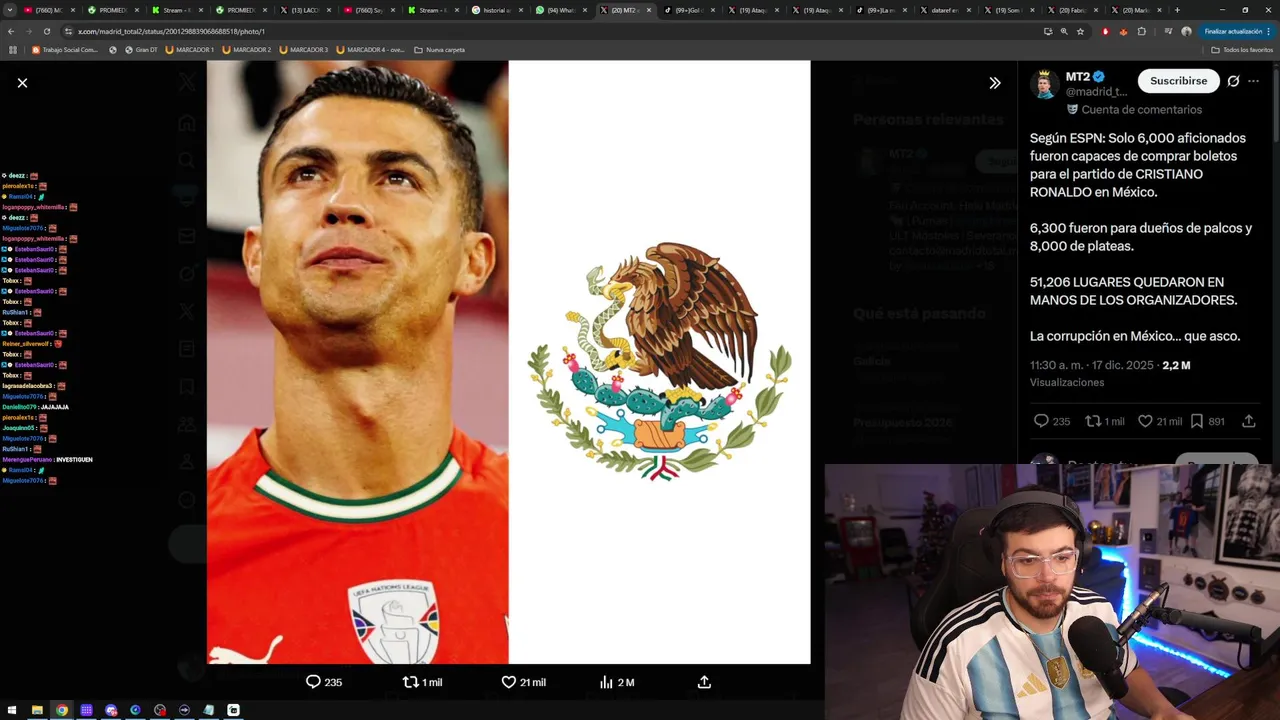Open the MT2 account name link
The width and height of the screenshot is (1280, 720).
pyautogui.click(x=1077, y=77)
